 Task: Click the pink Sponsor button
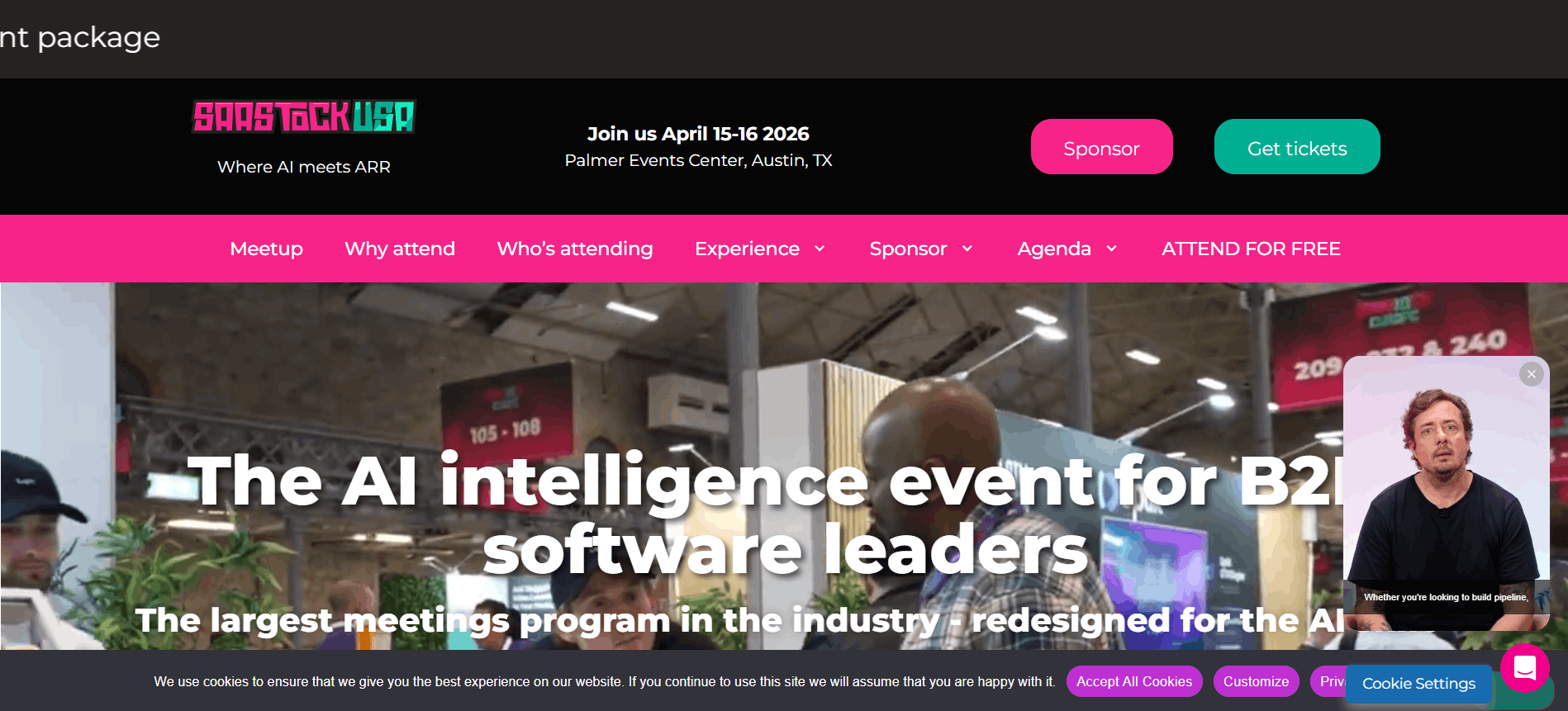tap(1101, 147)
